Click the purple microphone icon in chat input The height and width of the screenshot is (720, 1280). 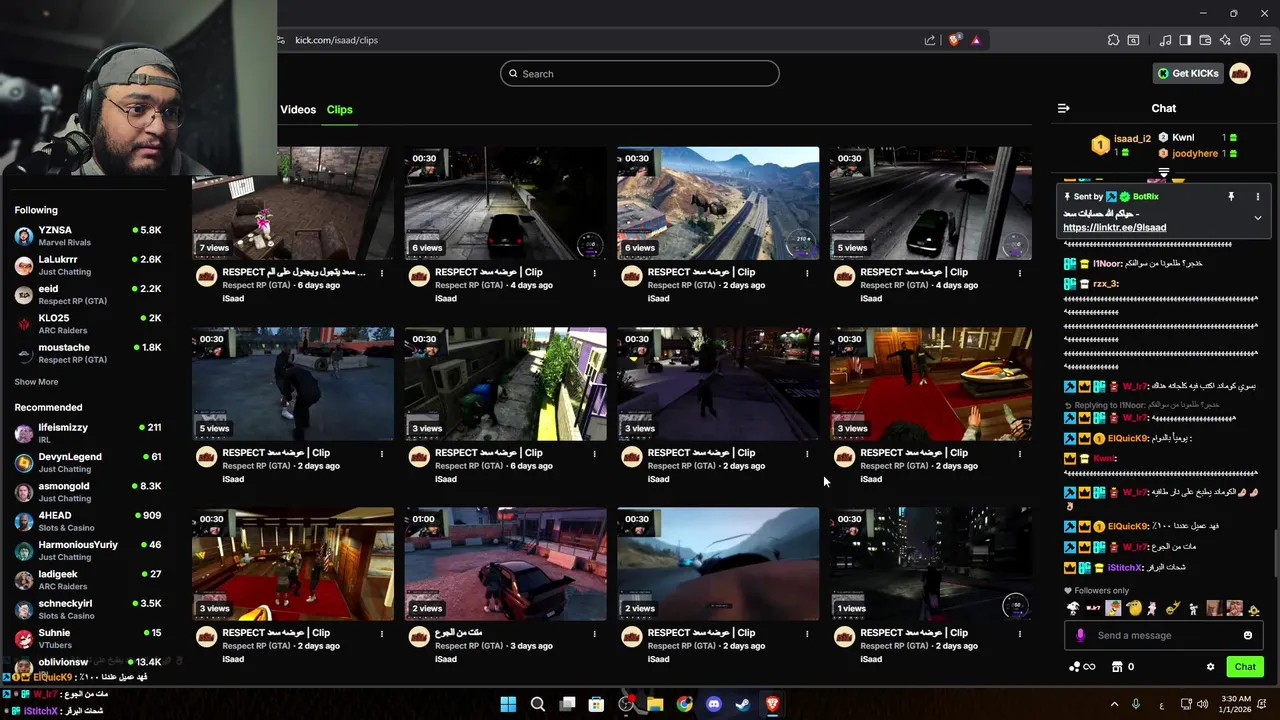tap(1080, 635)
